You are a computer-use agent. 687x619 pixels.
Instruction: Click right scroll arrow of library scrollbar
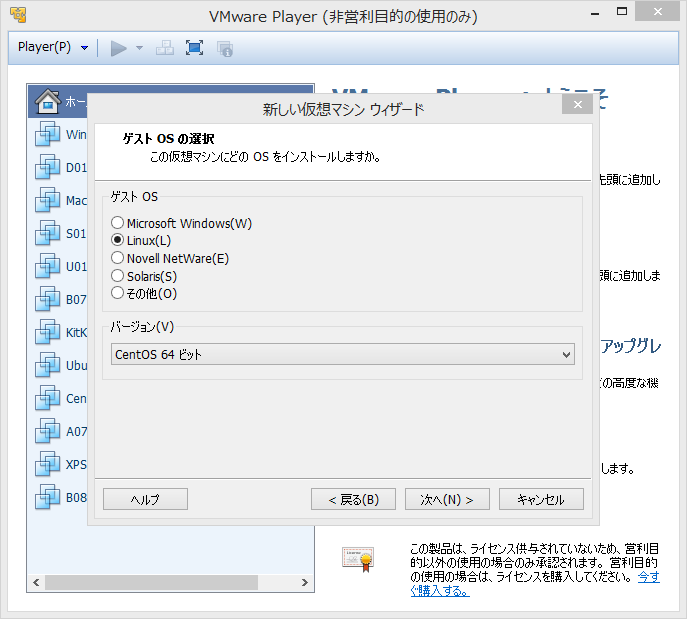[305, 582]
